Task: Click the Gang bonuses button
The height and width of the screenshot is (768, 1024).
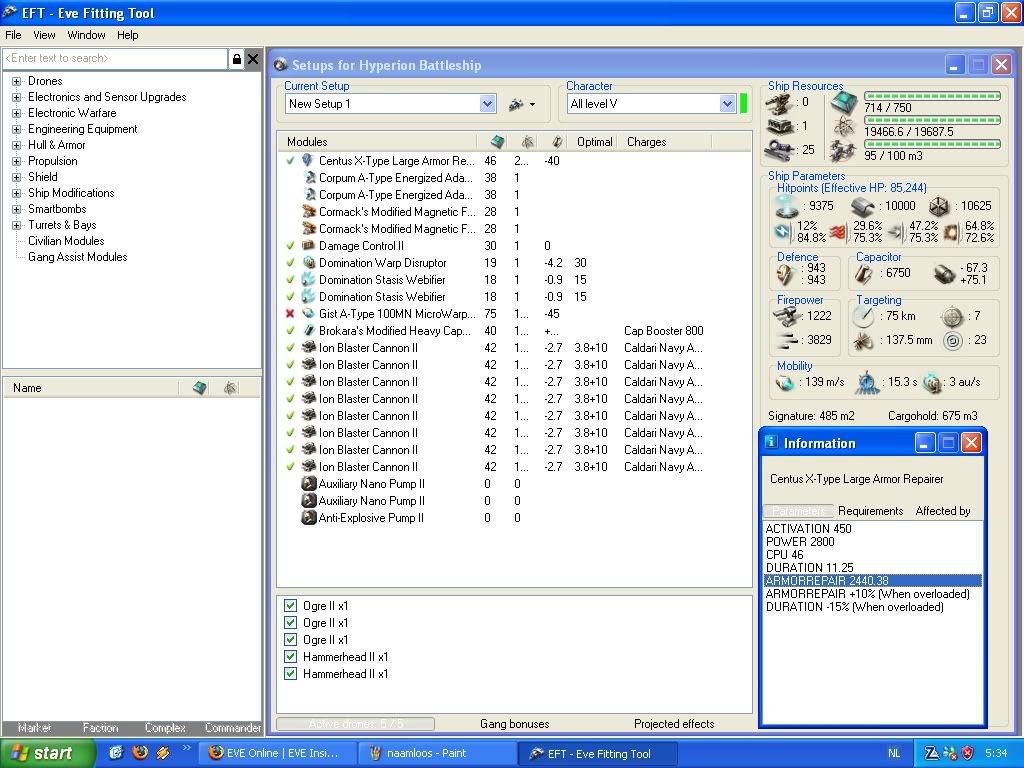Action: (x=514, y=724)
